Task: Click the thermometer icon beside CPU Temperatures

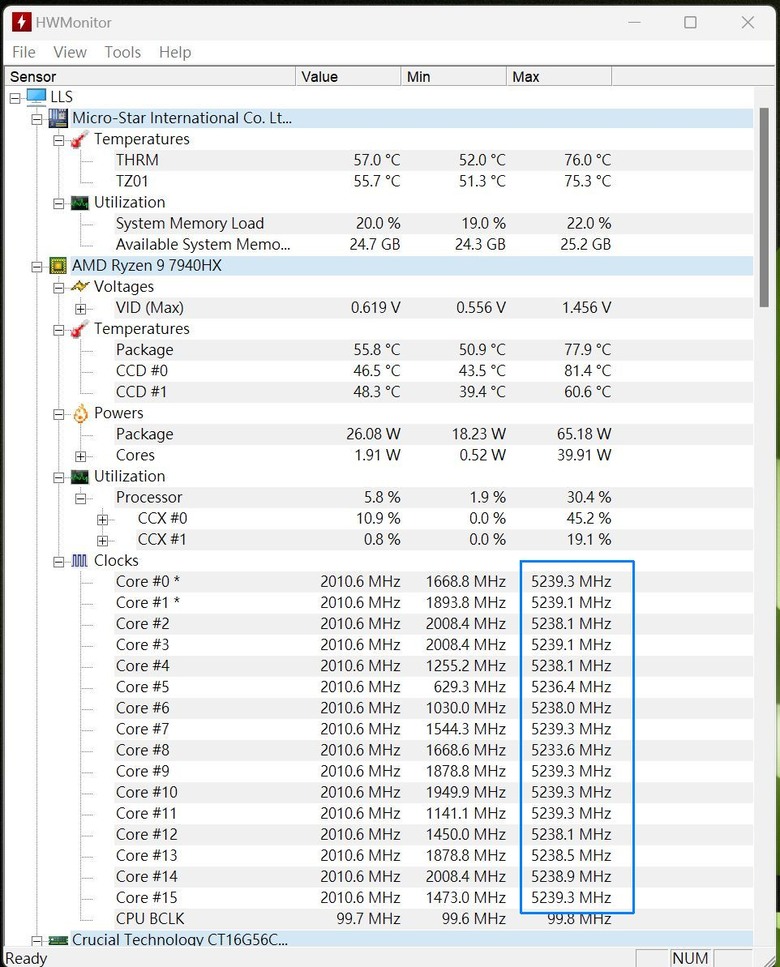Action: (79, 329)
